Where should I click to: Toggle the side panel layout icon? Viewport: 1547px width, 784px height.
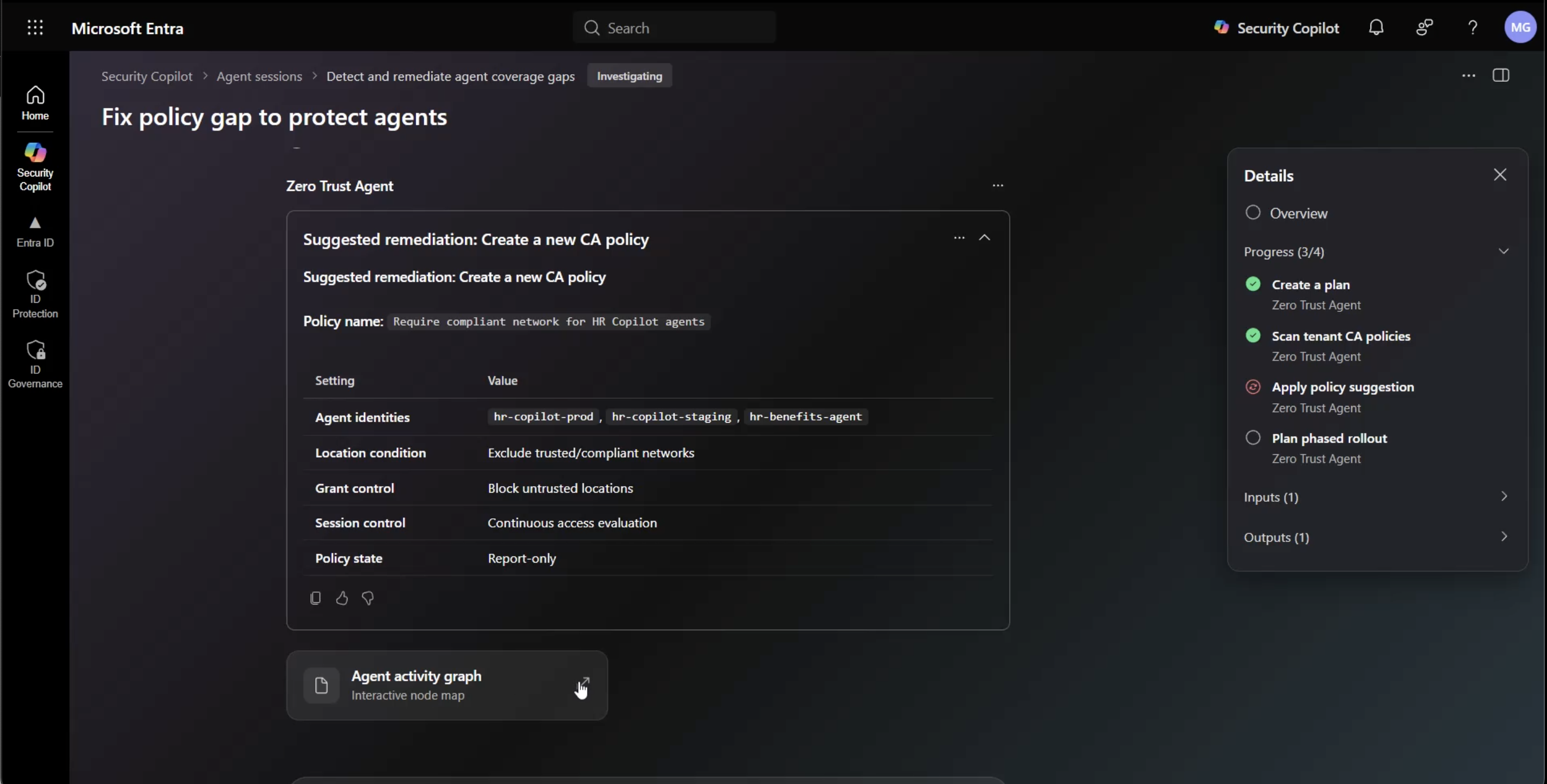1501,76
